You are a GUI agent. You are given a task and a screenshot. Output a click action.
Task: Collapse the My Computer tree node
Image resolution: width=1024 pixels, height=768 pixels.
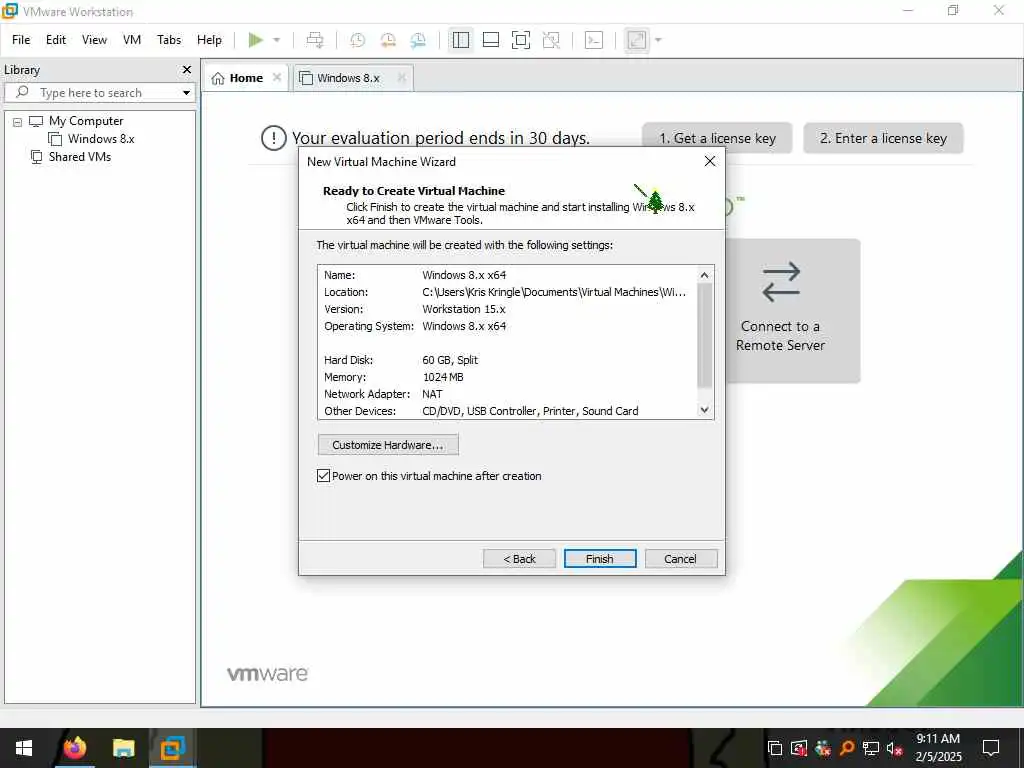(18, 121)
